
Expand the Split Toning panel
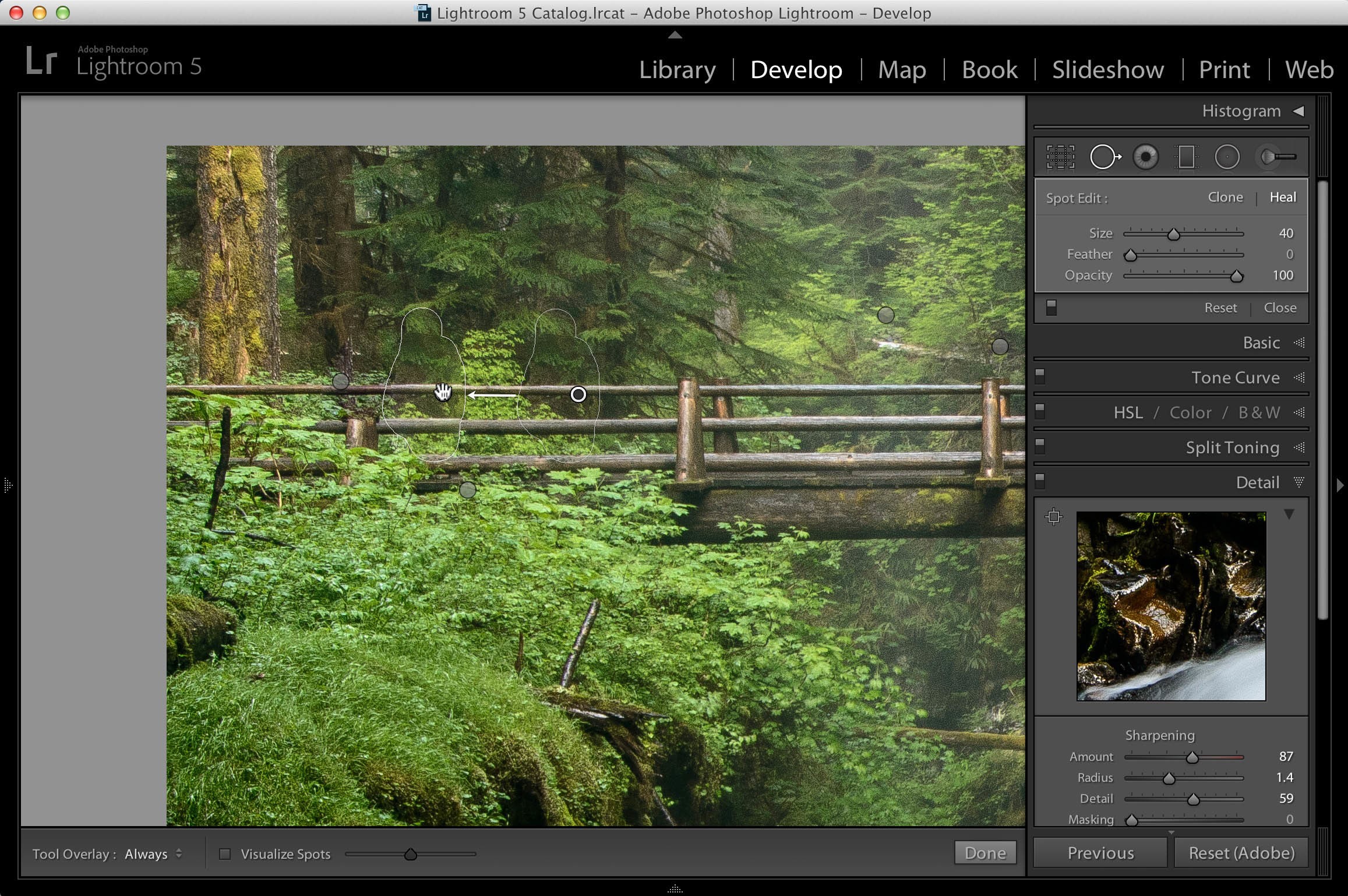(1298, 447)
